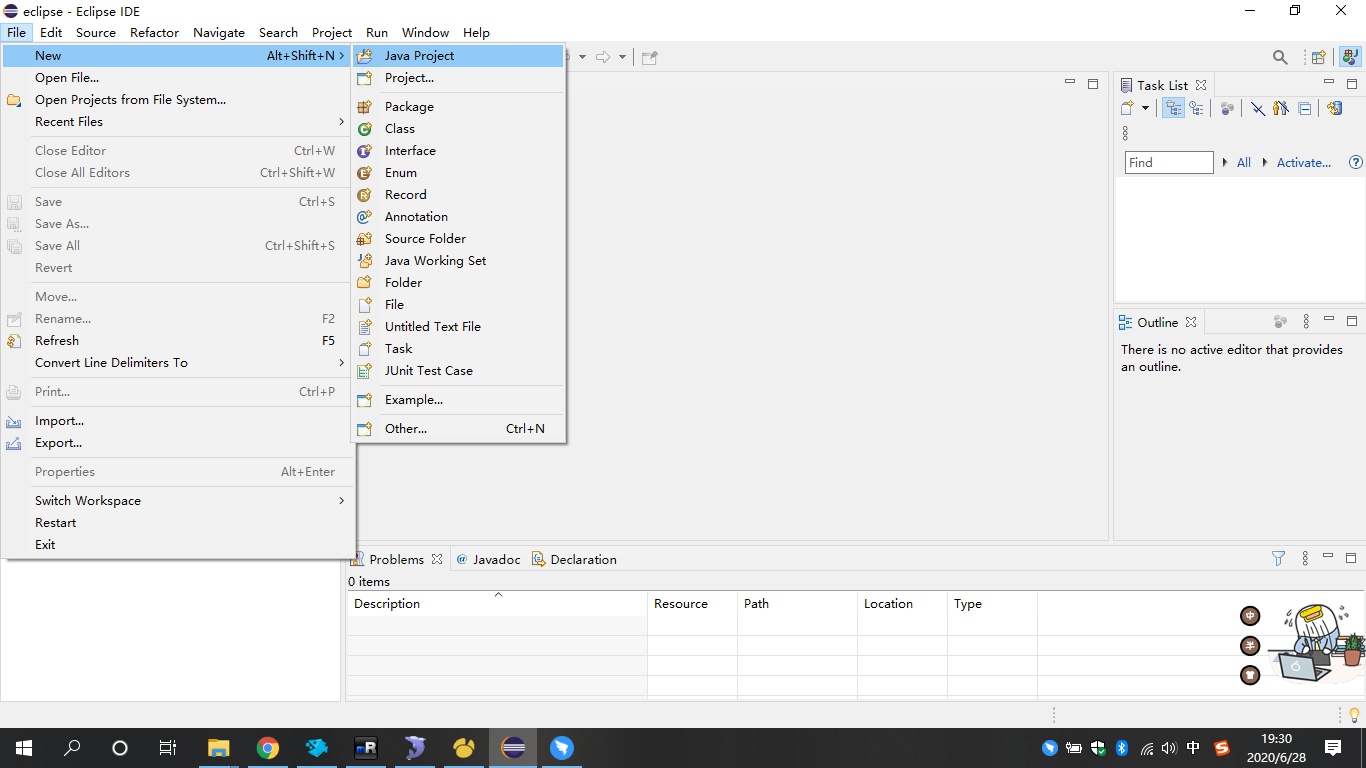Click the Resource column header
The height and width of the screenshot is (768, 1366).
point(692,604)
